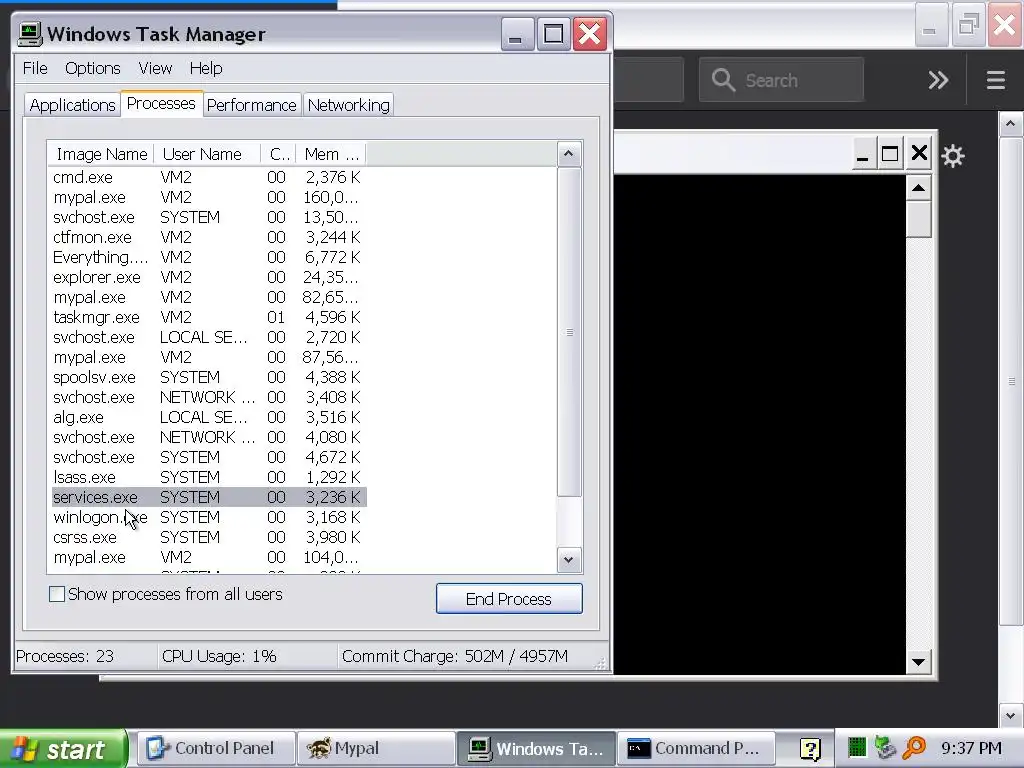Select the spoolsv.exe process
Screen dimensions: 1024x768
pos(209,377)
